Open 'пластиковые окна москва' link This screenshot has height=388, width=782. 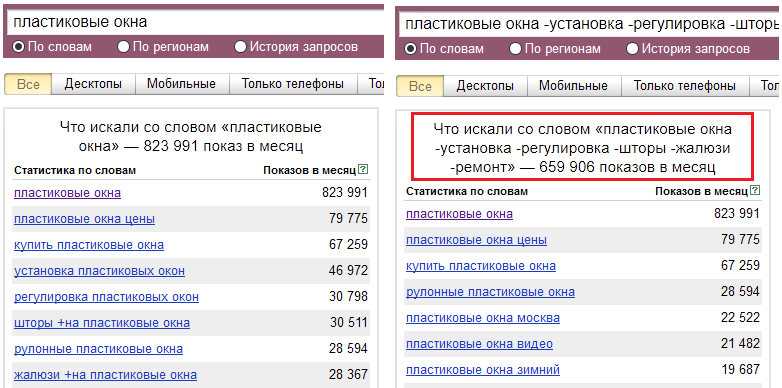483,318
